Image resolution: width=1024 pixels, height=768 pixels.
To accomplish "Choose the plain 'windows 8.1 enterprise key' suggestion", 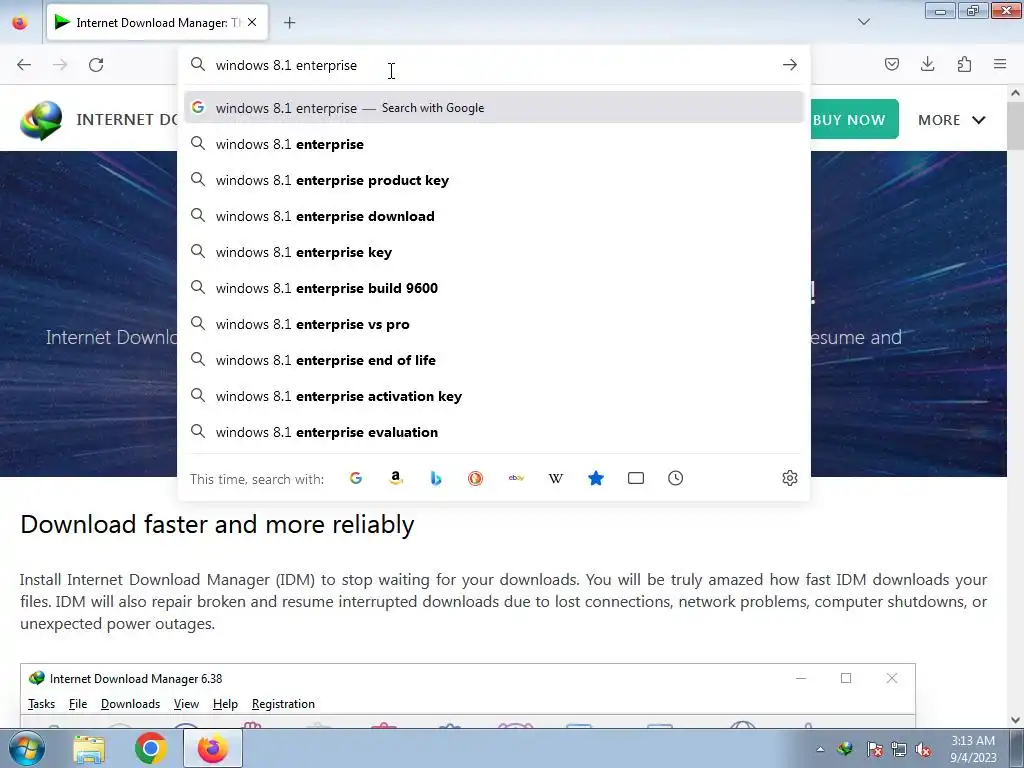I will [494, 251].
